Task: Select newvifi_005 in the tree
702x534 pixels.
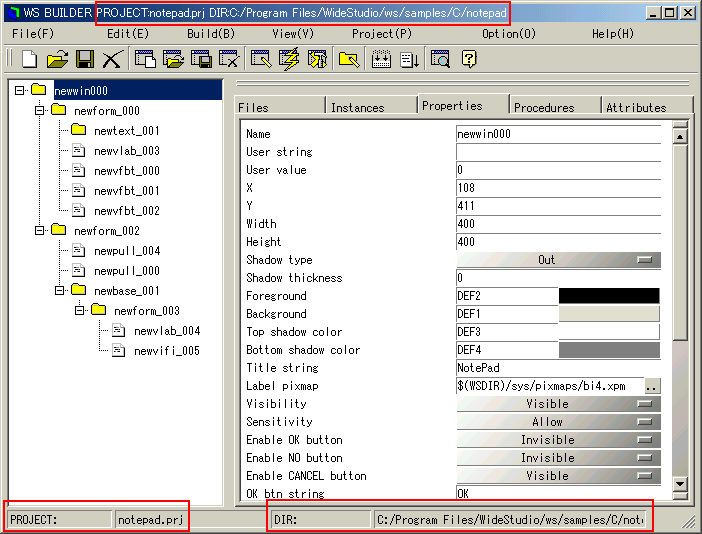Action: coord(166,351)
